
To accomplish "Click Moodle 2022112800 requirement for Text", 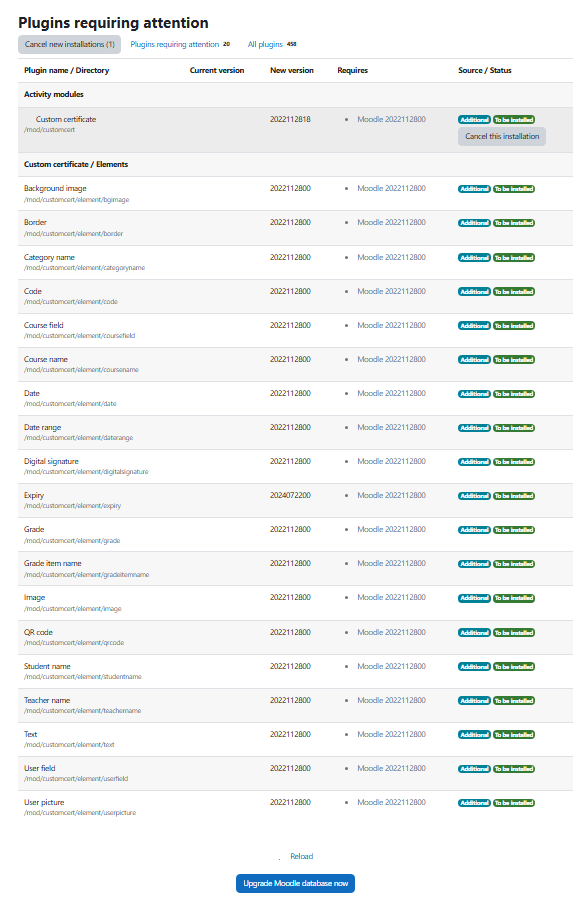I will pos(392,734).
